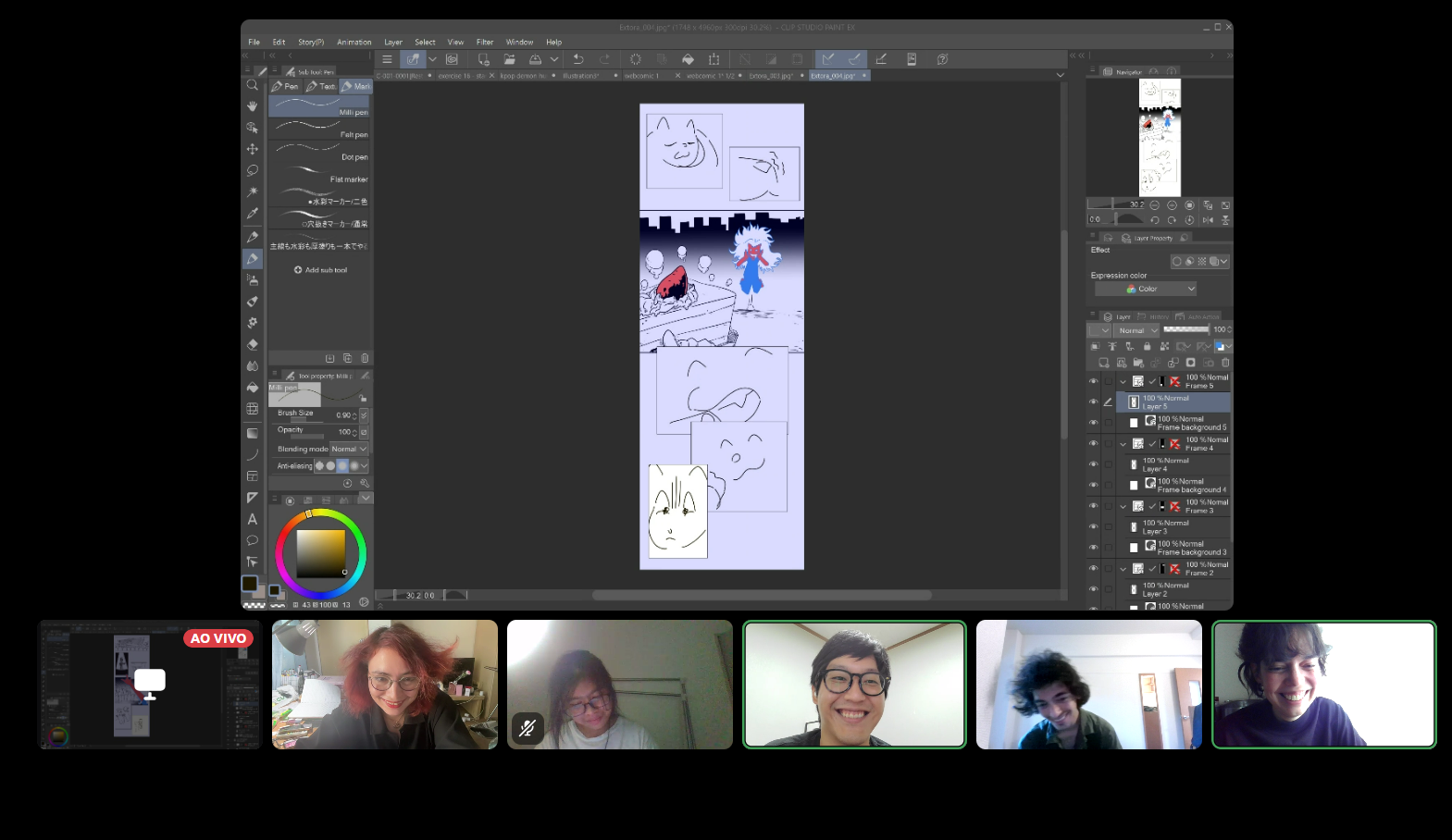Click Zoom out icon in Navigator
1452x840 pixels.
[1154, 205]
